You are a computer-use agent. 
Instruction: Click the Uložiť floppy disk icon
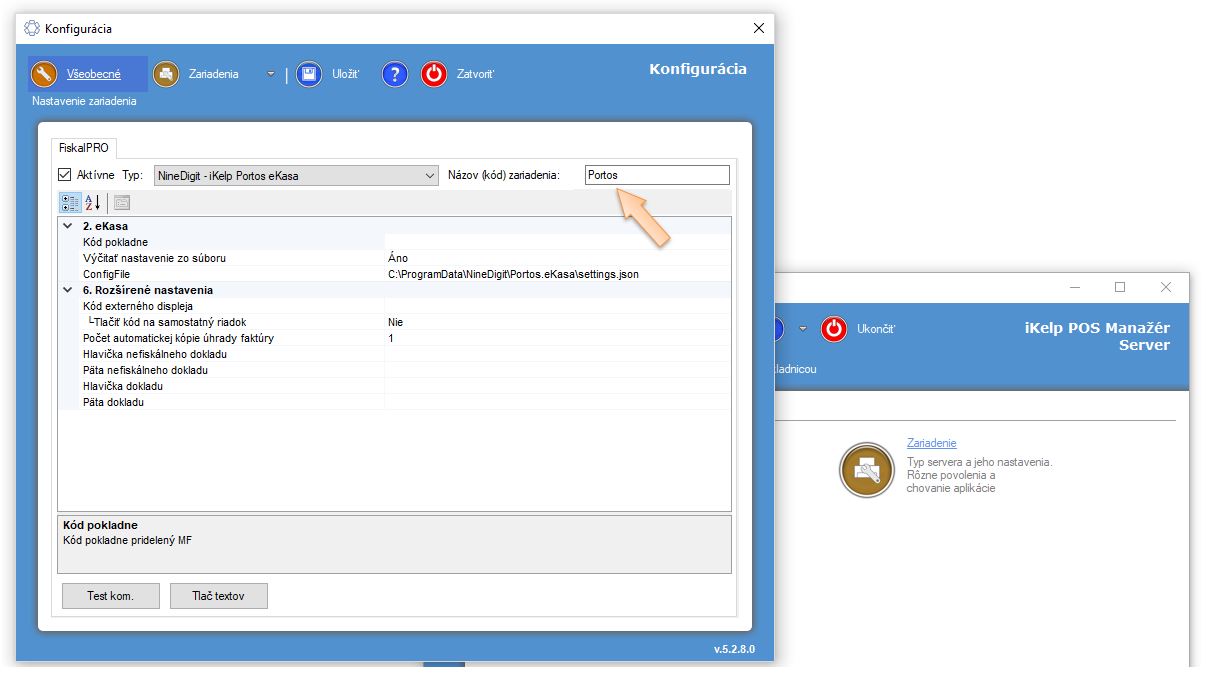point(309,74)
